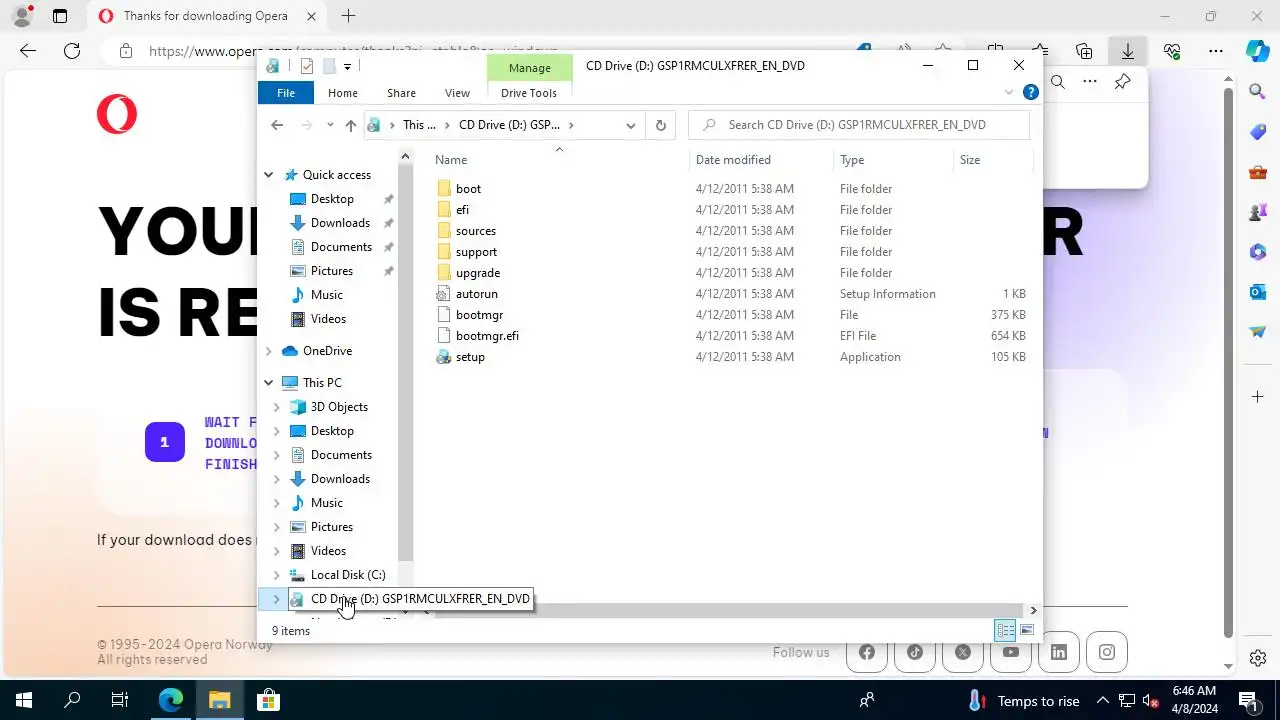The height and width of the screenshot is (720, 1280).
Task: Collapse the This PC tree node
Action: coord(268,383)
